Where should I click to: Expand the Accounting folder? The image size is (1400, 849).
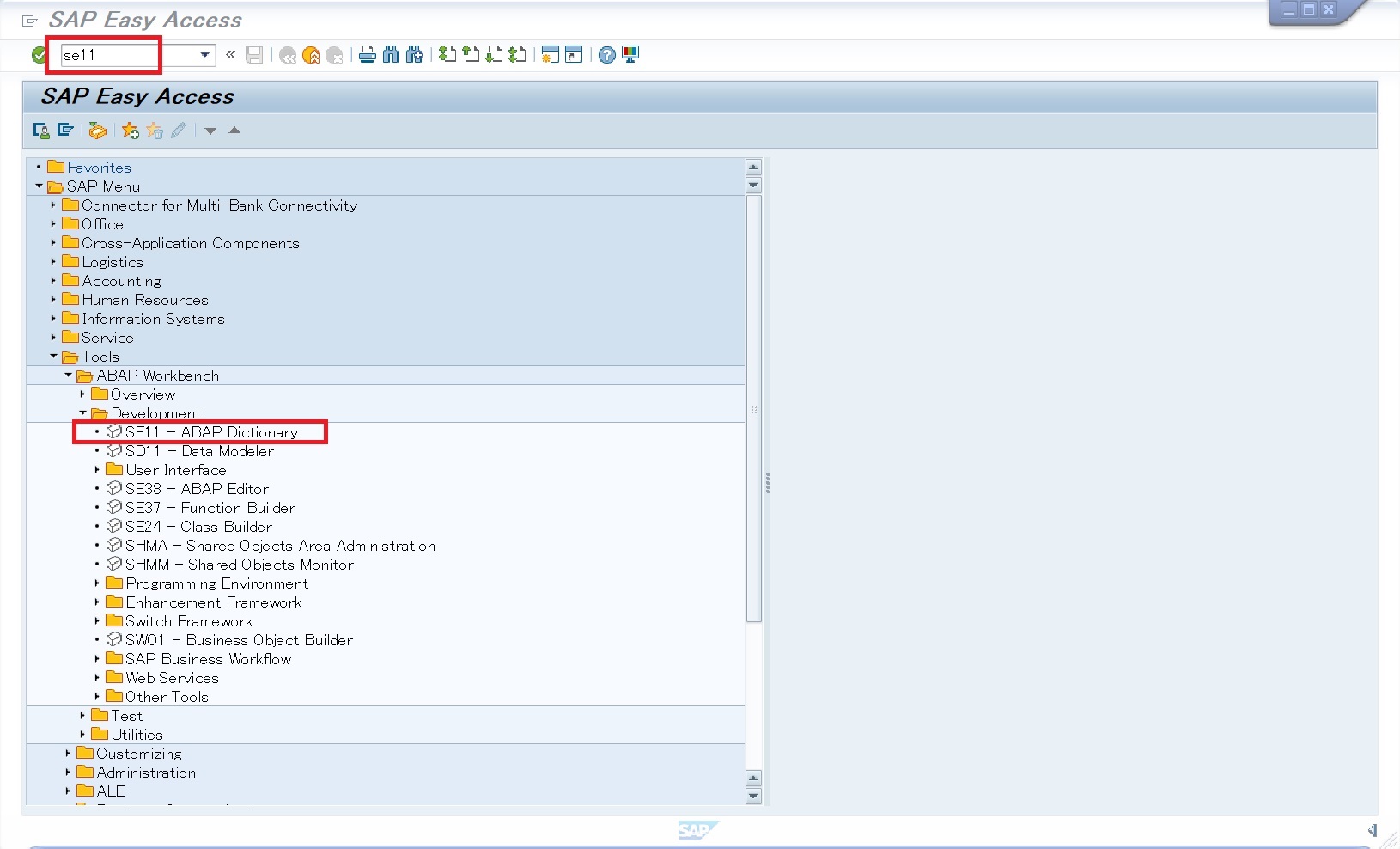[53, 281]
